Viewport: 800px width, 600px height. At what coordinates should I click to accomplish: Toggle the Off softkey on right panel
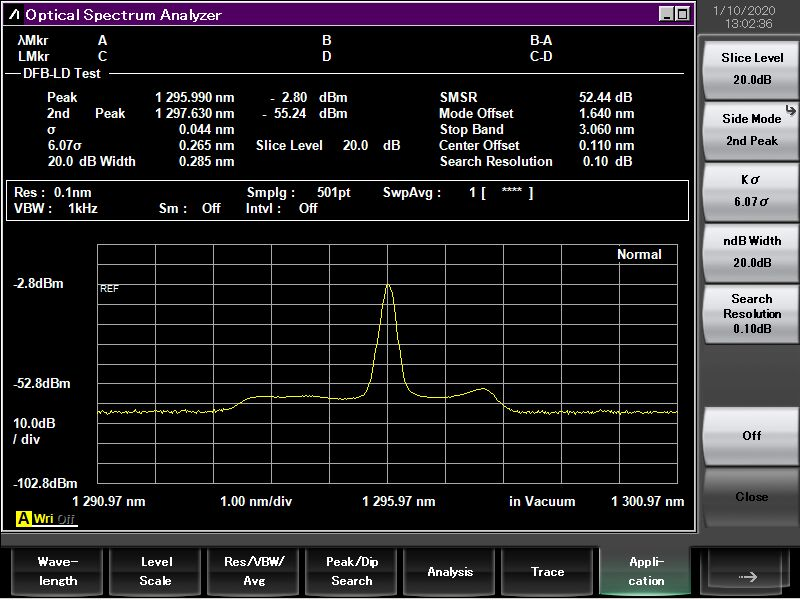click(x=751, y=436)
